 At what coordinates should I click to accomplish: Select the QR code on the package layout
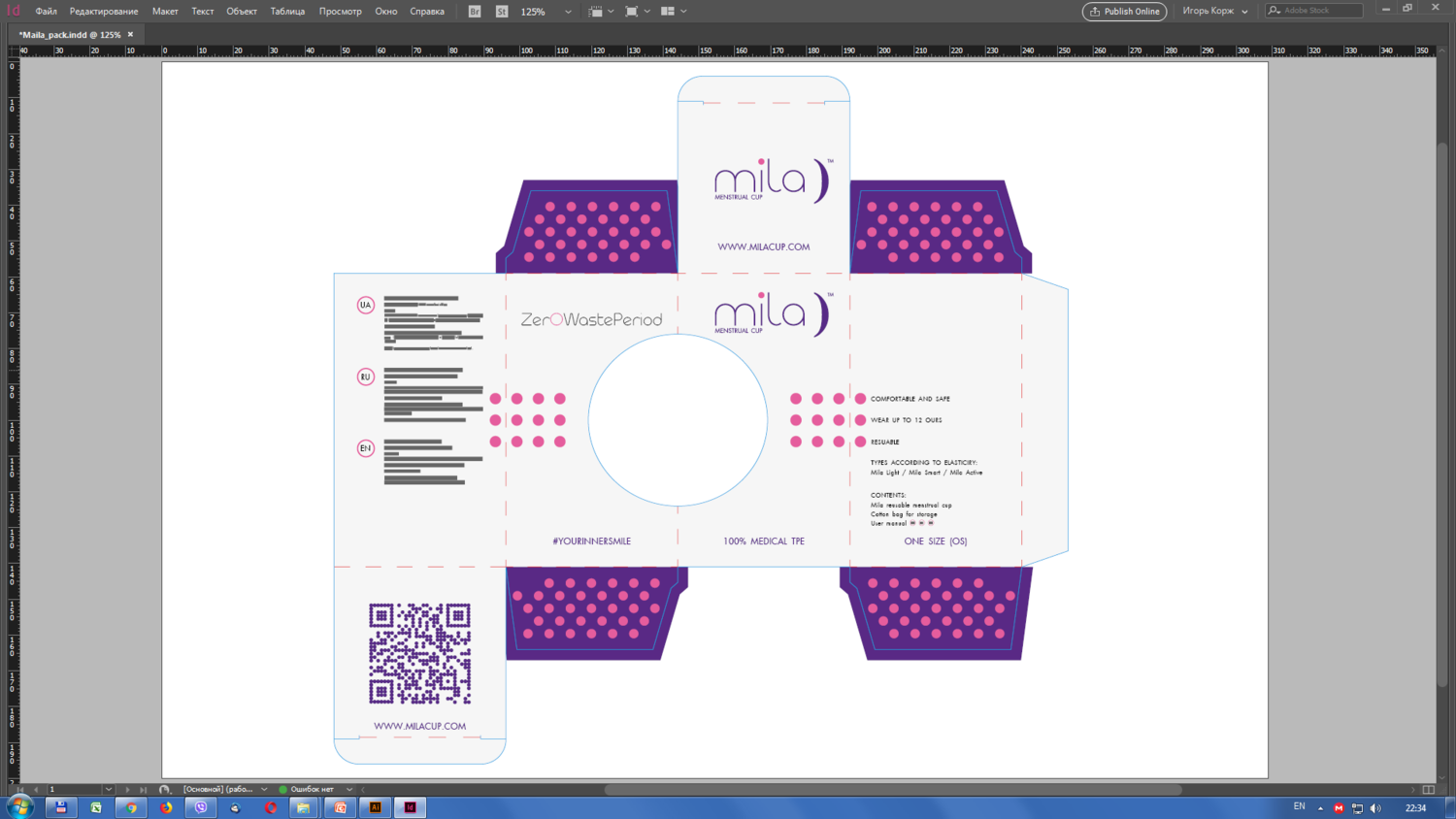point(420,654)
